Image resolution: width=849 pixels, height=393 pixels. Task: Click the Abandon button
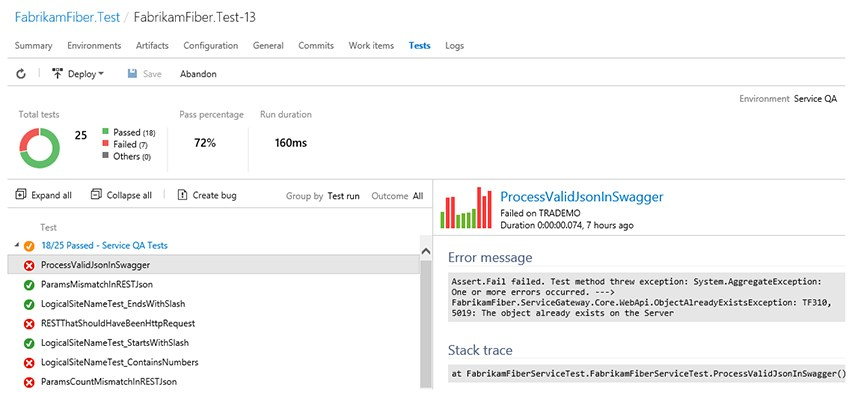tap(198, 74)
